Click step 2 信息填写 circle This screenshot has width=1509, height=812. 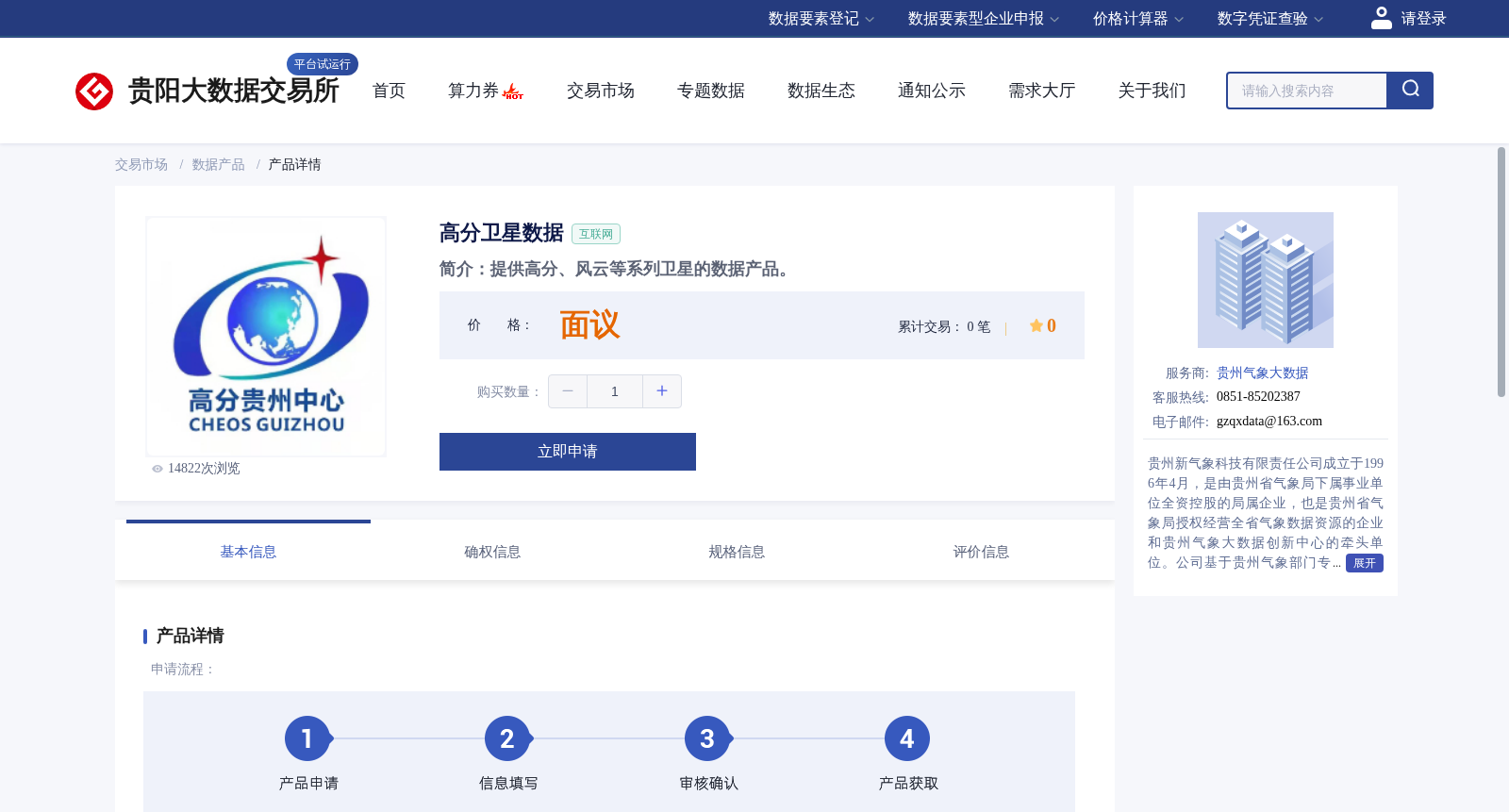[x=507, y=738]
